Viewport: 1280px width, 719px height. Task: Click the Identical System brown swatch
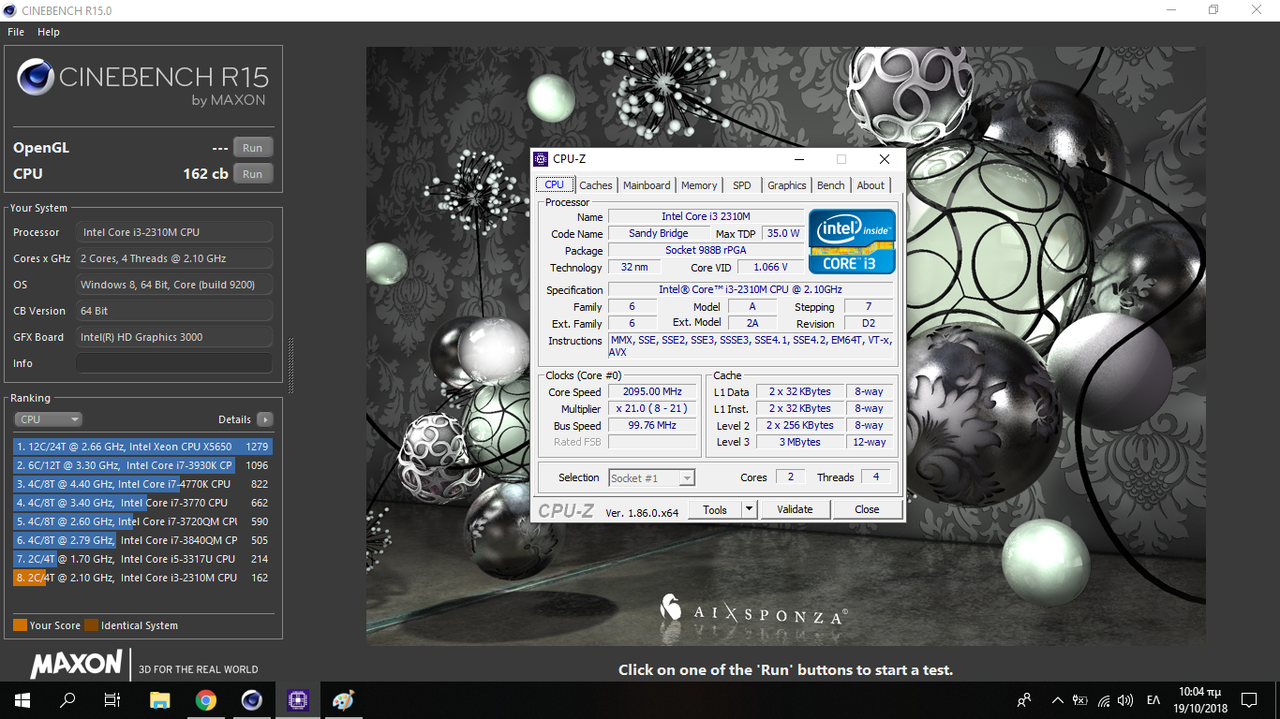tap(91, 625)
